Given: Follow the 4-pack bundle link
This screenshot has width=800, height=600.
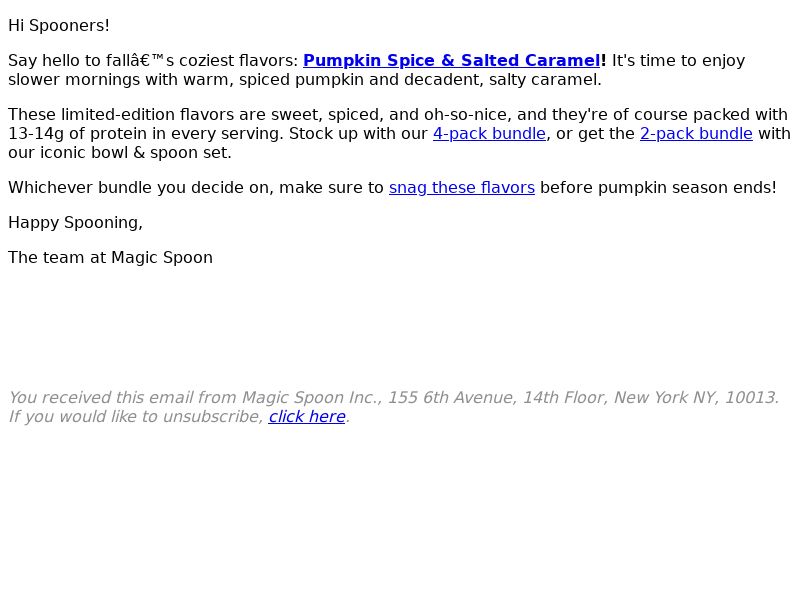Looking at the screenshot, I should pos(489,134).
